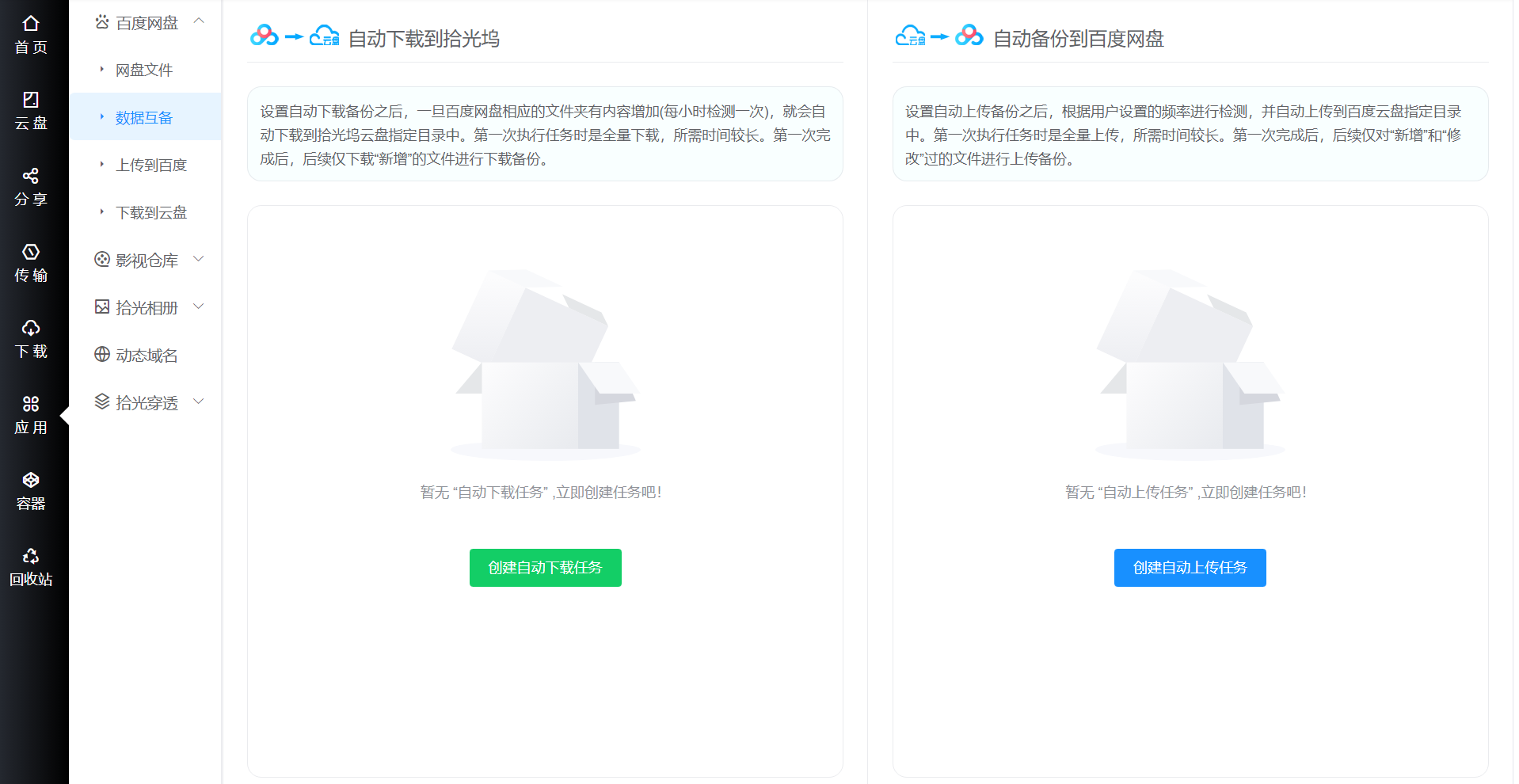Click cloud disk logo in 自动下载到拾光坞 header

point(324,36)
